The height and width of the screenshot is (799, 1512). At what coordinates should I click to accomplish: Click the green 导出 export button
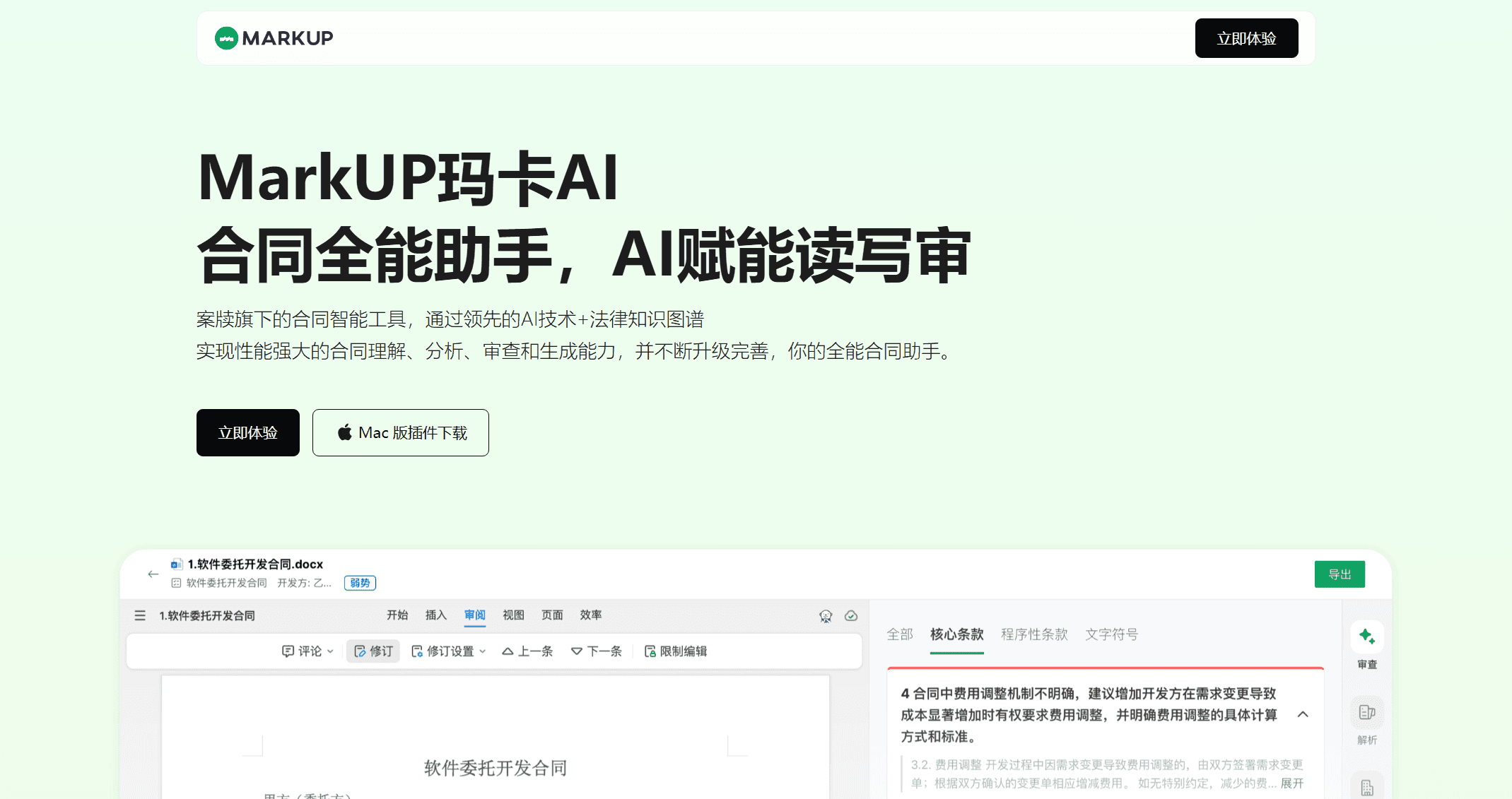1340,574
